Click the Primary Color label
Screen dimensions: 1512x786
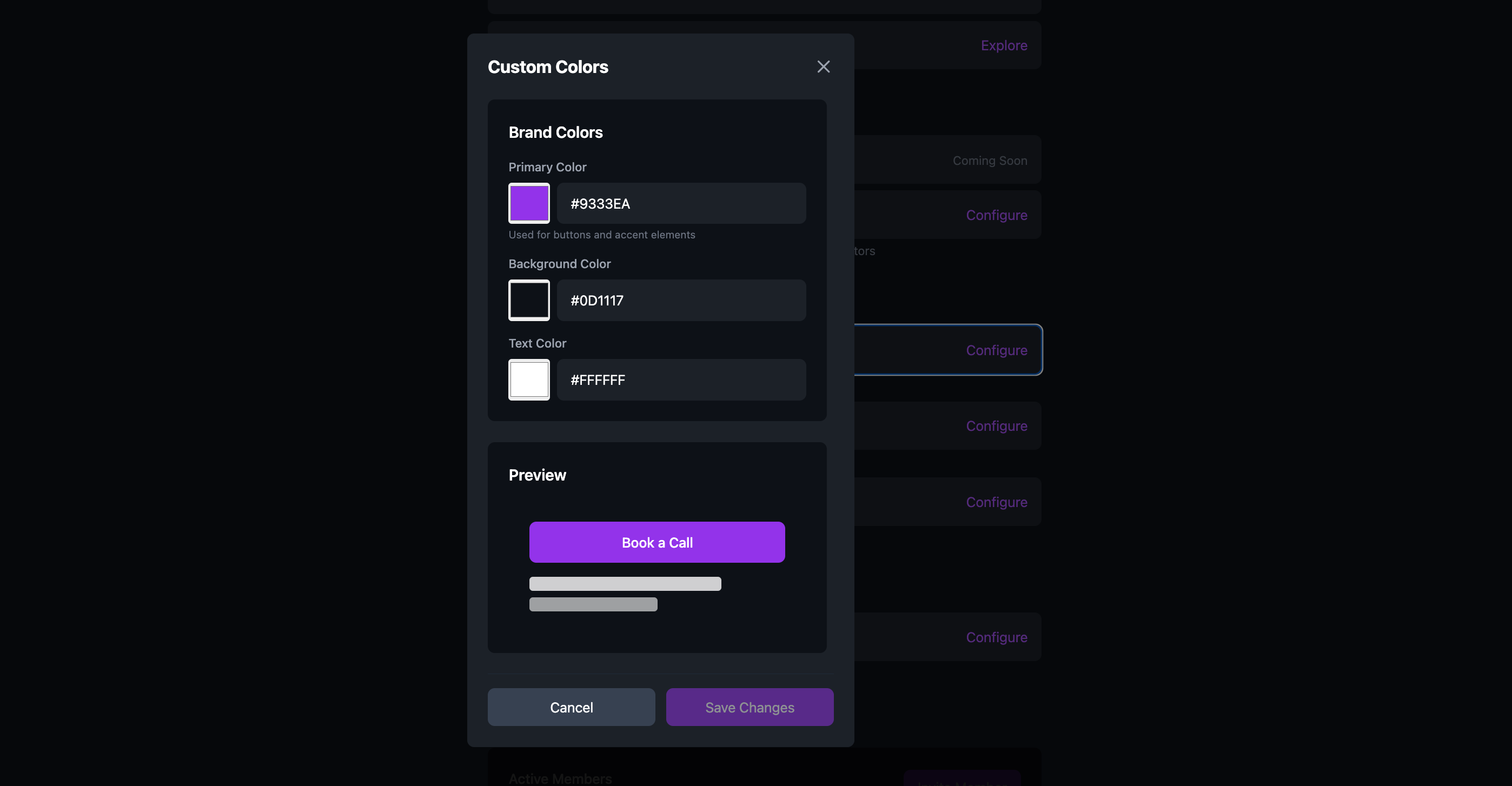click(547, 166)
